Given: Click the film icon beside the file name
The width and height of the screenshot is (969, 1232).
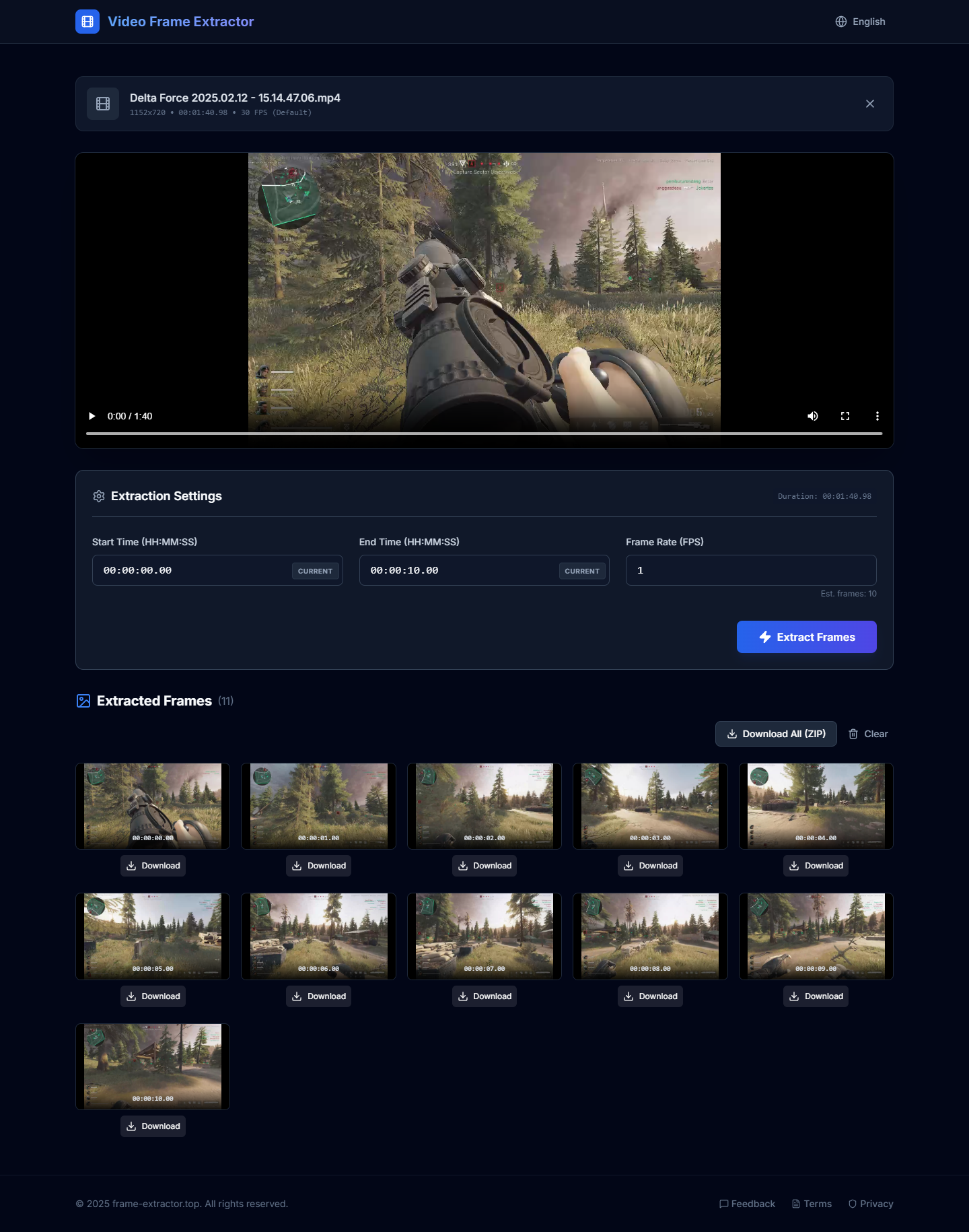Looking at the screenshot, I should pos(103,104).
